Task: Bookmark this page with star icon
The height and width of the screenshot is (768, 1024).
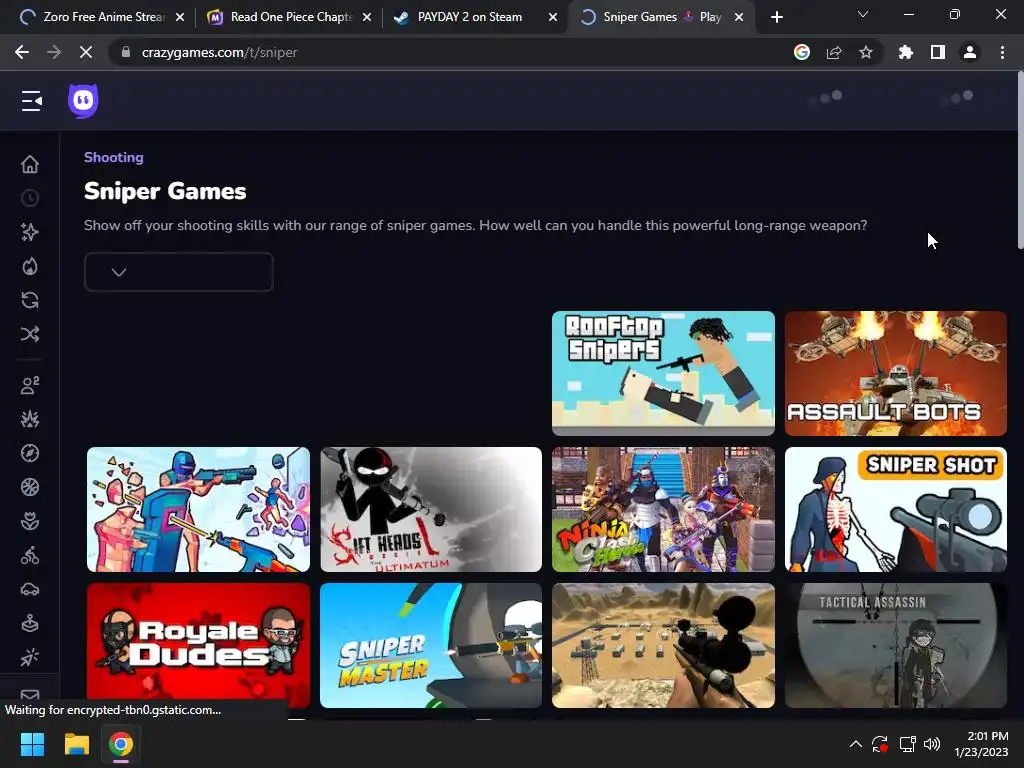Action: pyautogui.click(x=866, y=52)
